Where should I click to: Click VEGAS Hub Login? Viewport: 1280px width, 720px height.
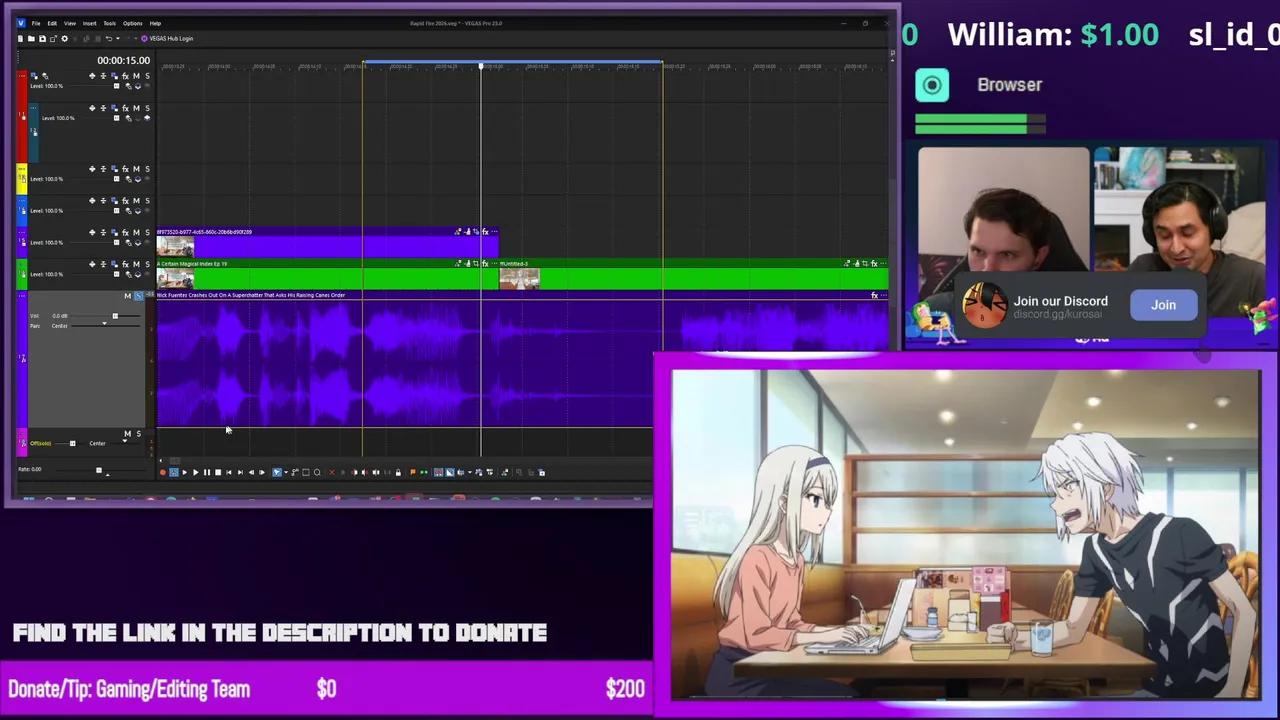(x=167, y=39)
